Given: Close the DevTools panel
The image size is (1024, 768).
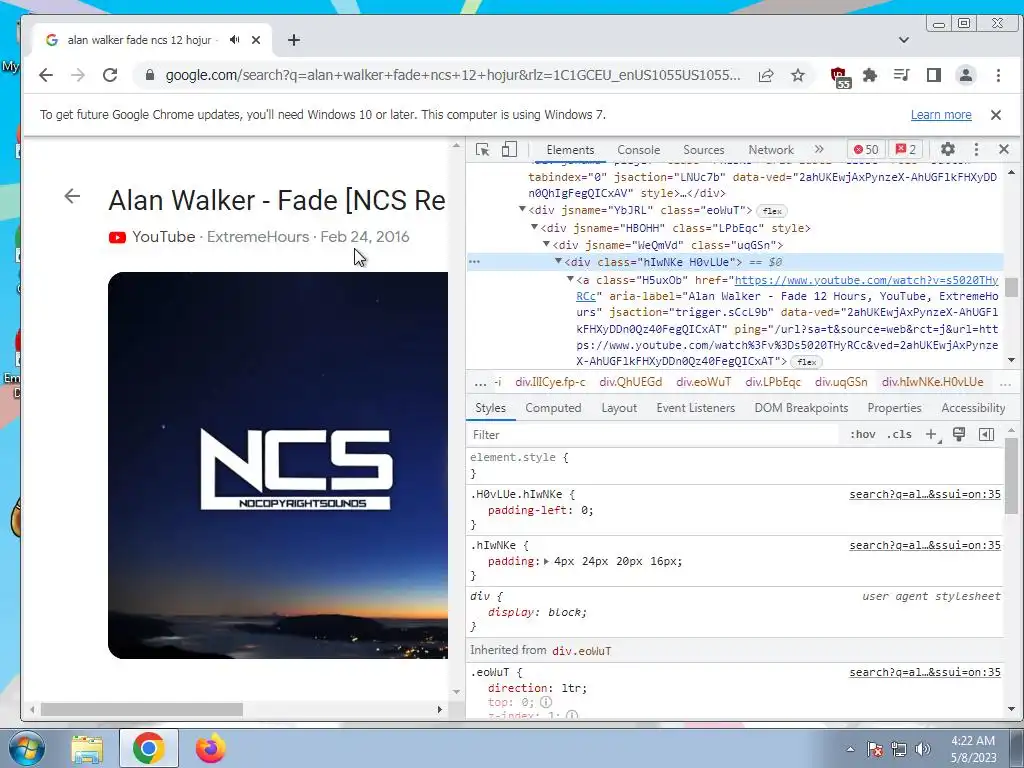Looking at the screenshot, I should pos(1004,150).
